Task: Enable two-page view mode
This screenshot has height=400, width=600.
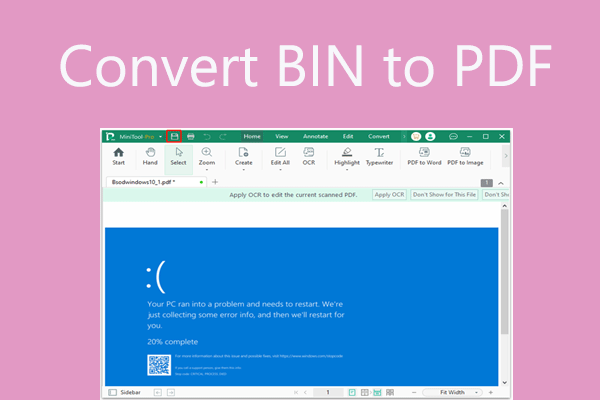Action: pos(365,392)
